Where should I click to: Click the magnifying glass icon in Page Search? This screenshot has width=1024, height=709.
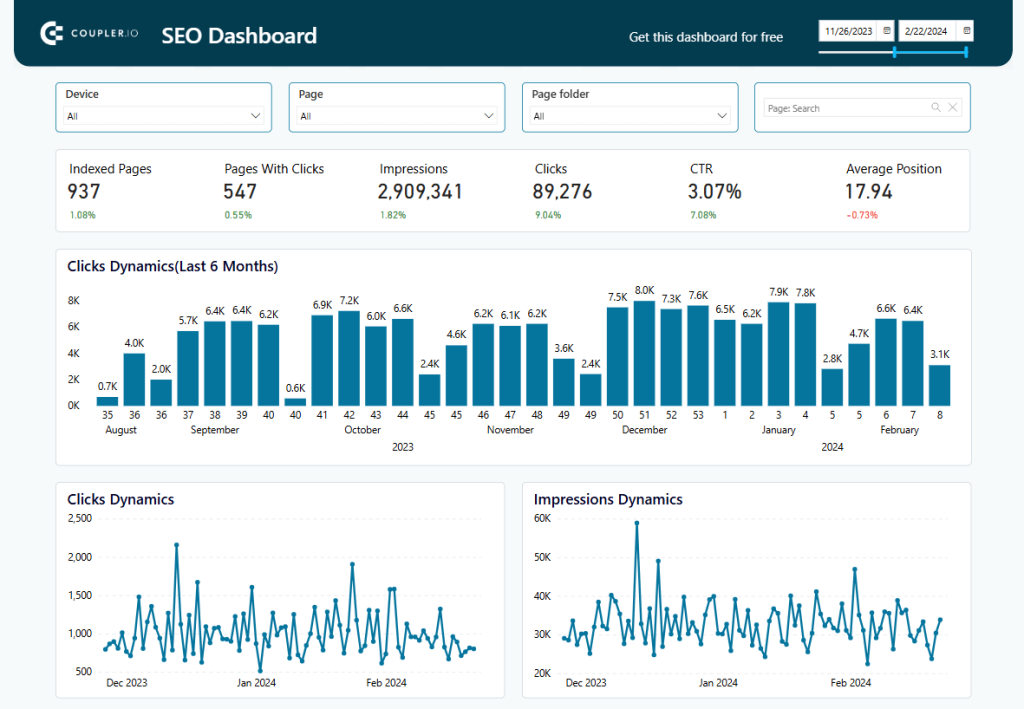click(x=935, y=106)
